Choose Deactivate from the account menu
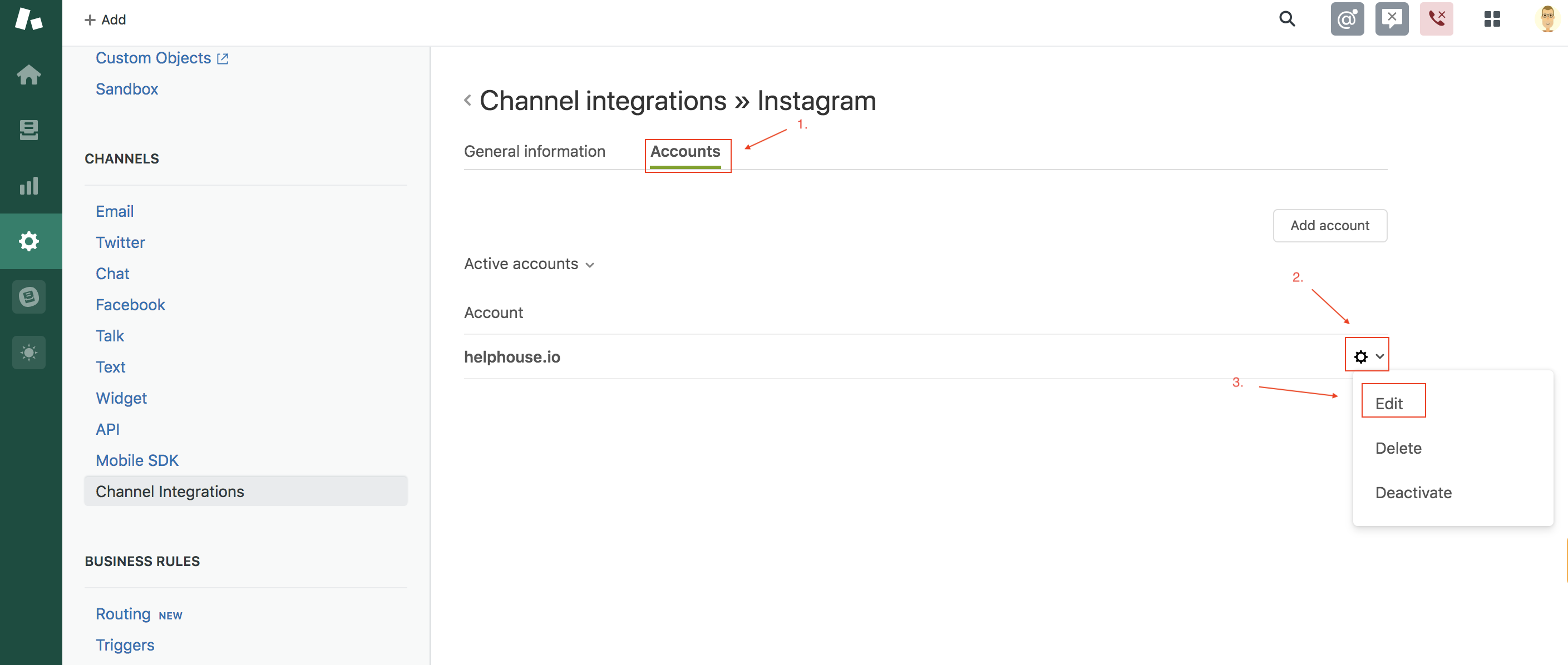Screen dimensions: 1568x665 1413,493
